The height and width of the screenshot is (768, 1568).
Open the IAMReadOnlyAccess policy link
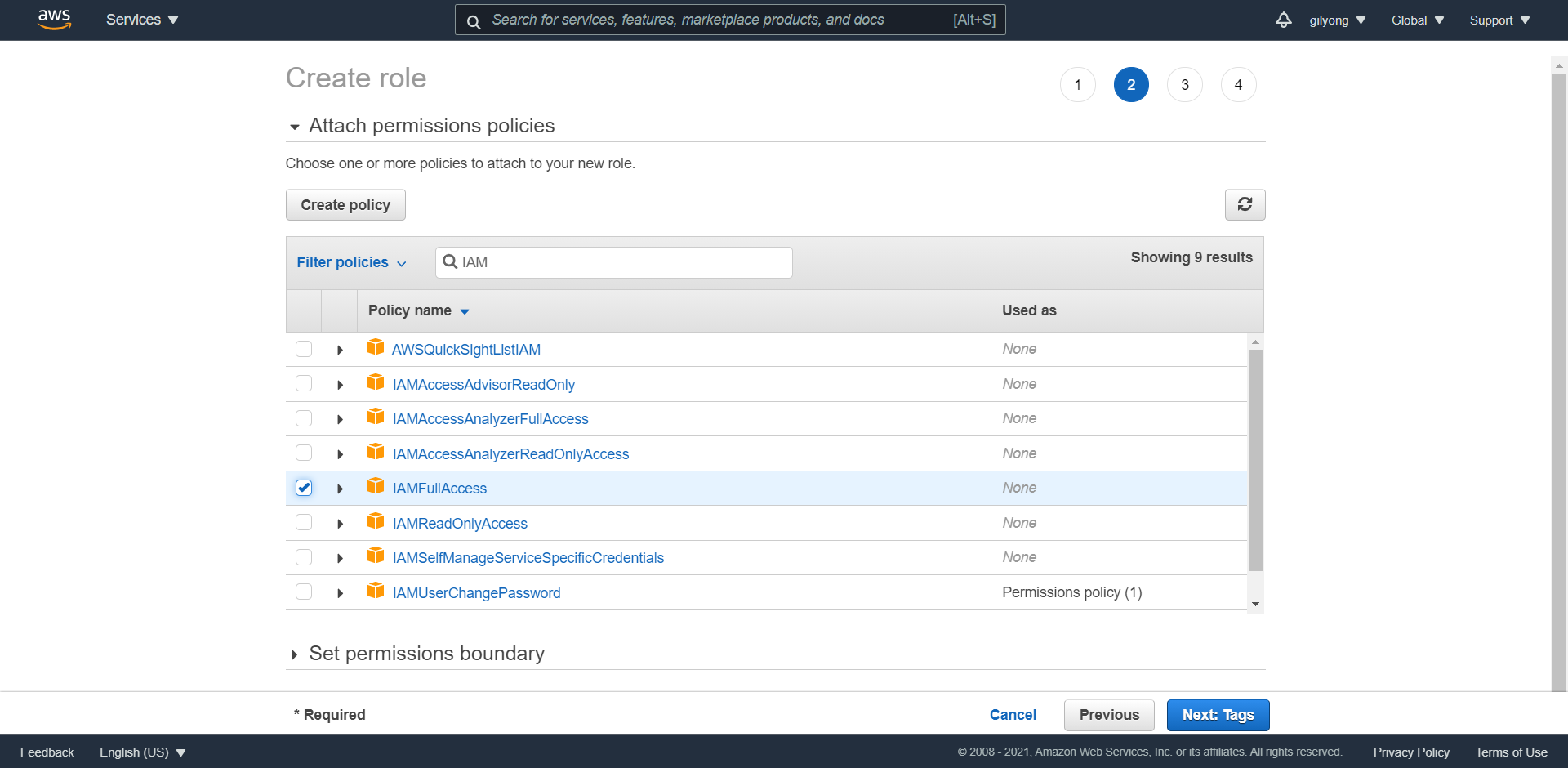pos(460,524)
